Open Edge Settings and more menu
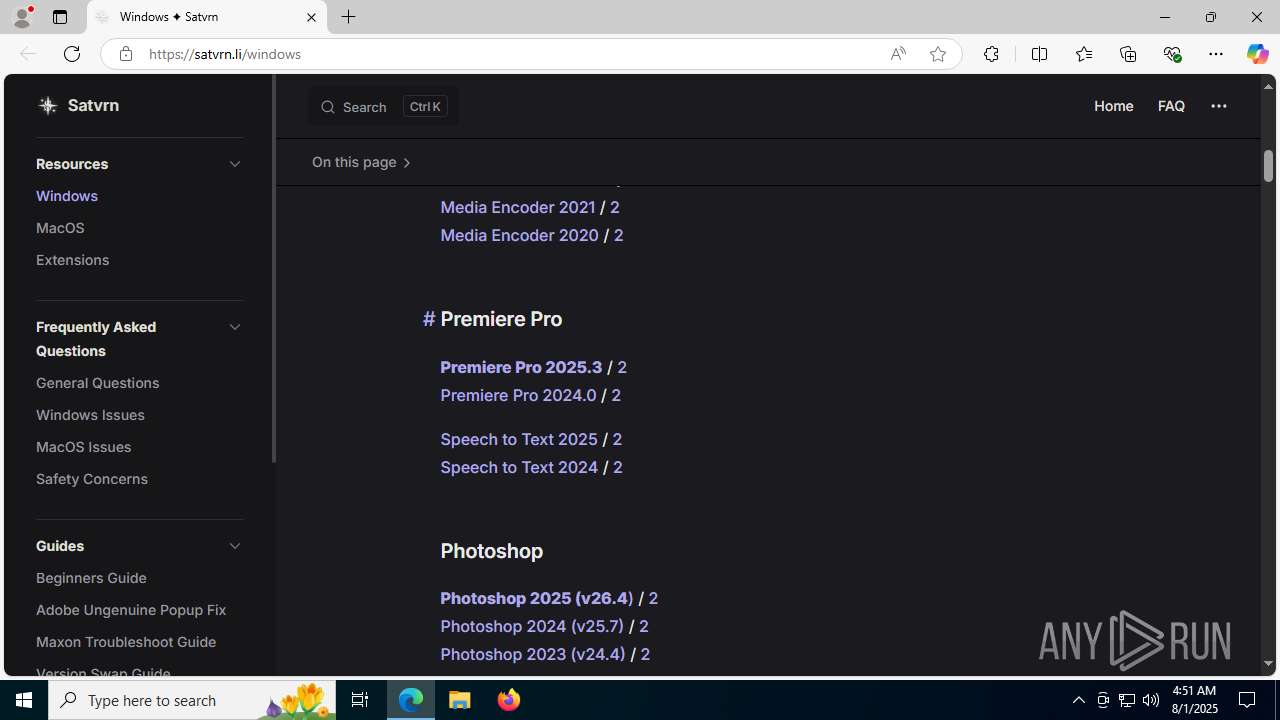The width and height of the screenshot is (1280, 720). click(x=1216, y=54)
